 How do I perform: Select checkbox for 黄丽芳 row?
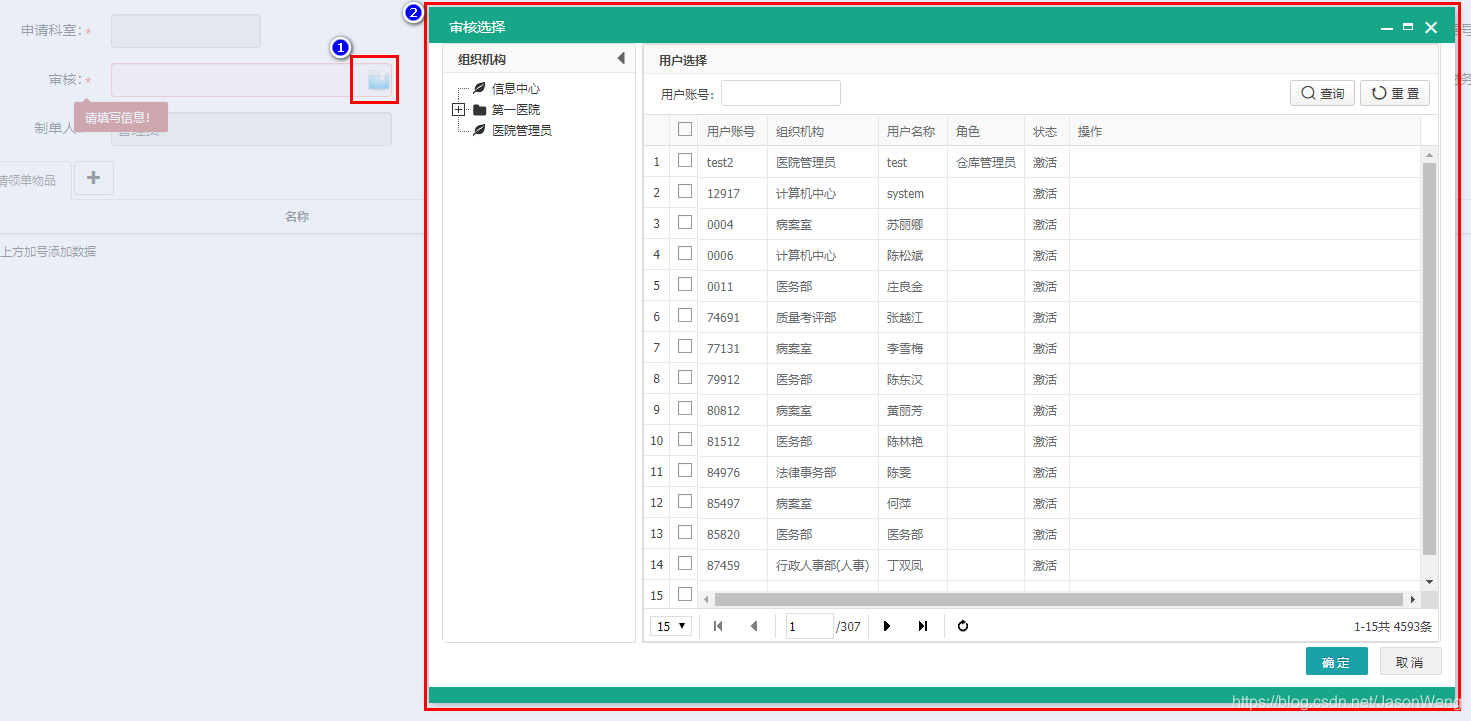click(685, 408)
